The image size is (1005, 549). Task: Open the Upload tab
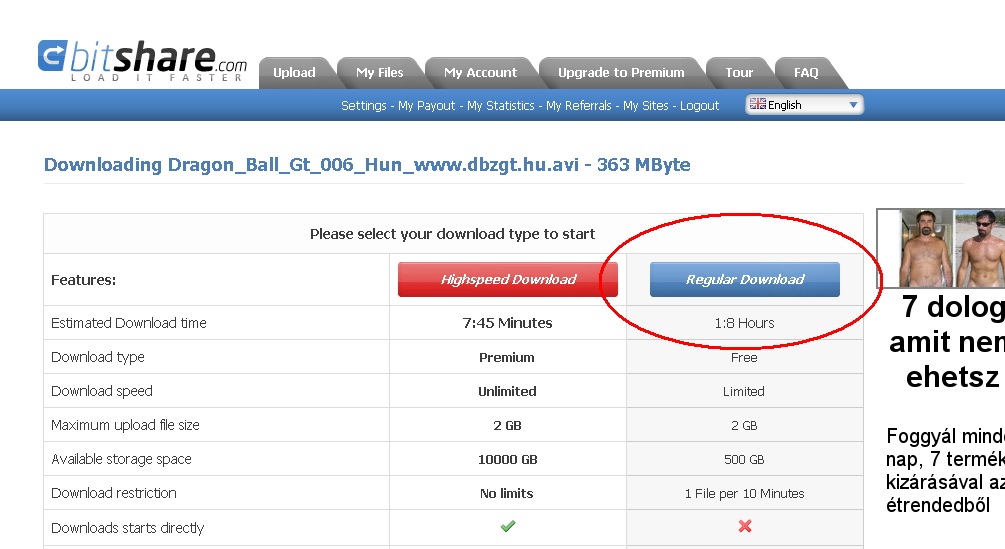tap(294, 72)
